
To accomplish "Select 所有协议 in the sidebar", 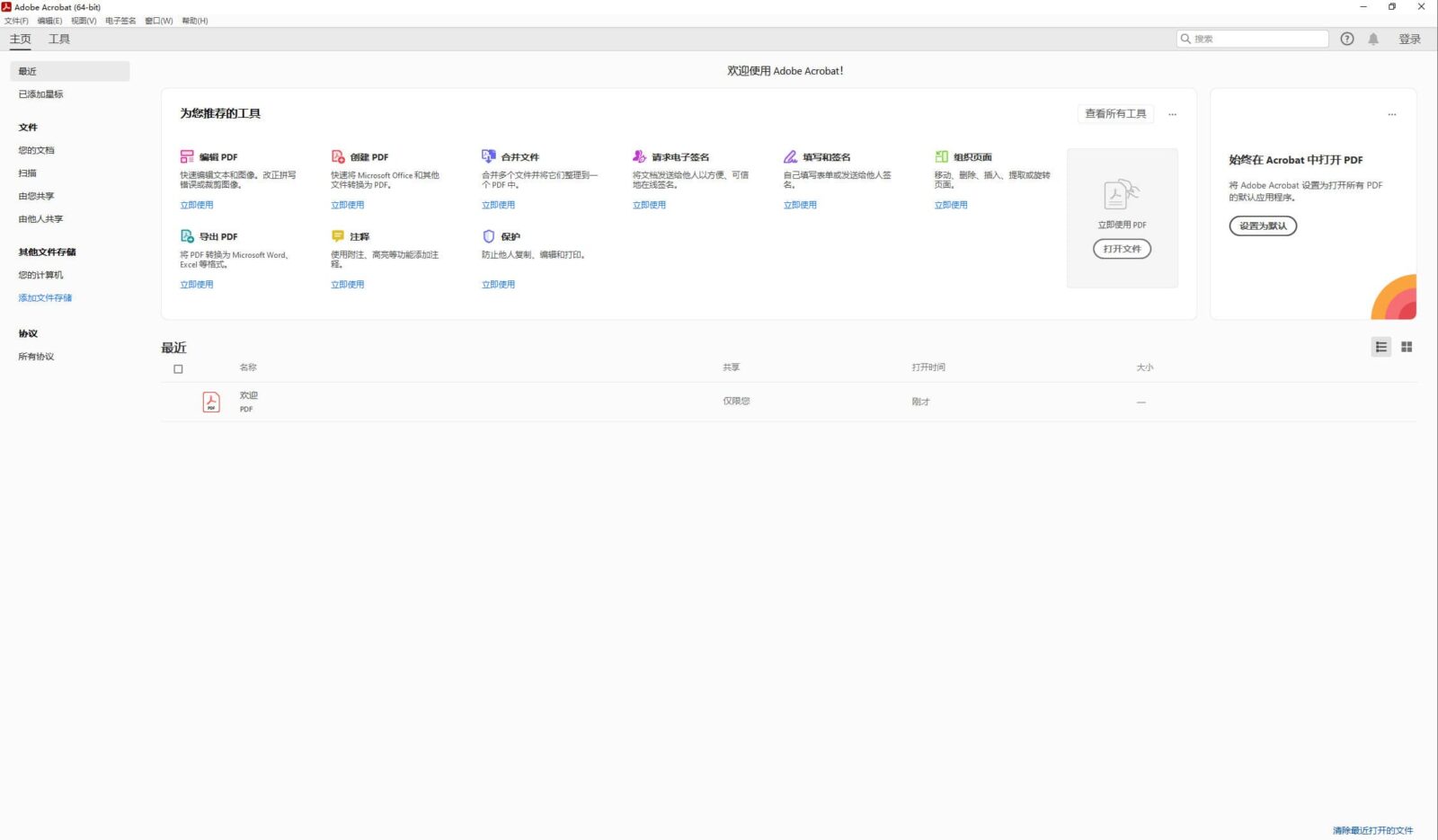I will point(37,357).
